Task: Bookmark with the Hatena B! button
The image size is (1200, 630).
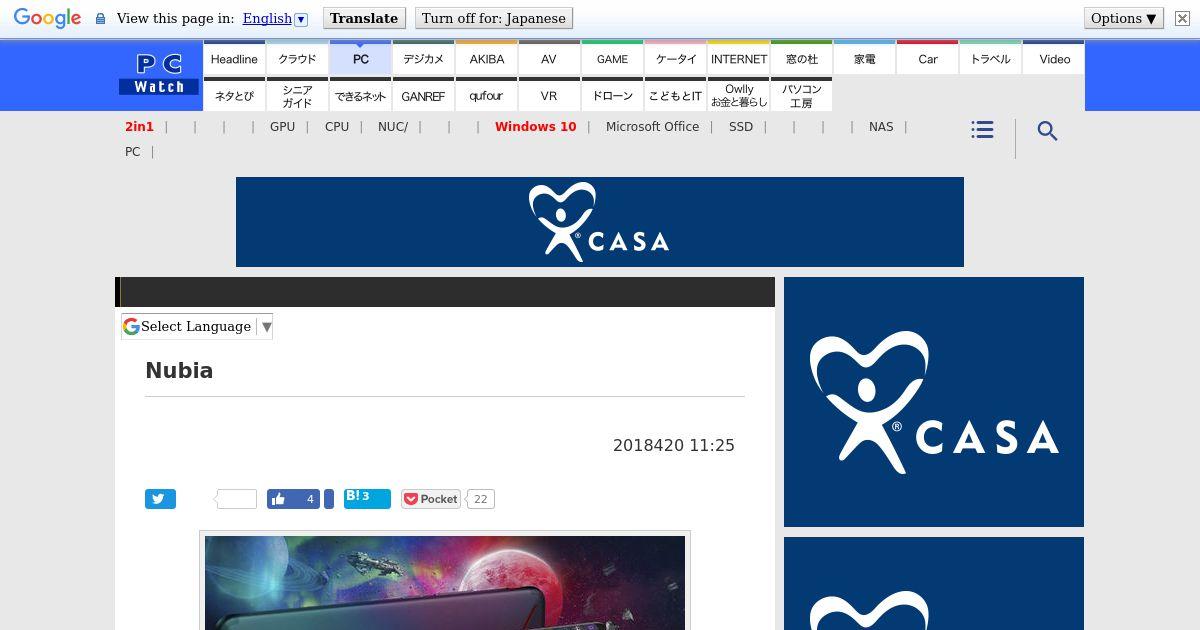Action: 367,499
